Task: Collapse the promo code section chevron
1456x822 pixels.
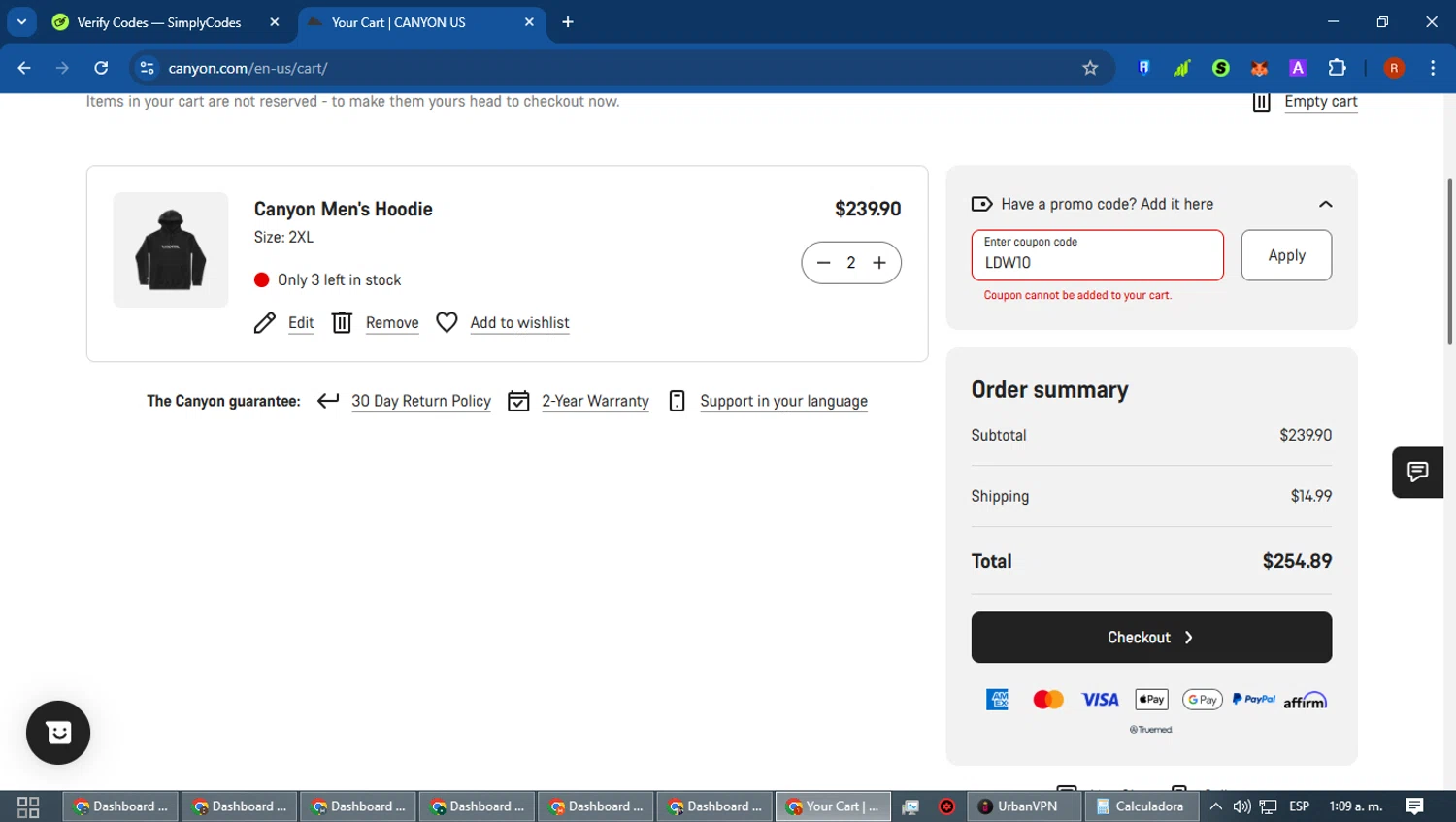Action: (1325, 204)
